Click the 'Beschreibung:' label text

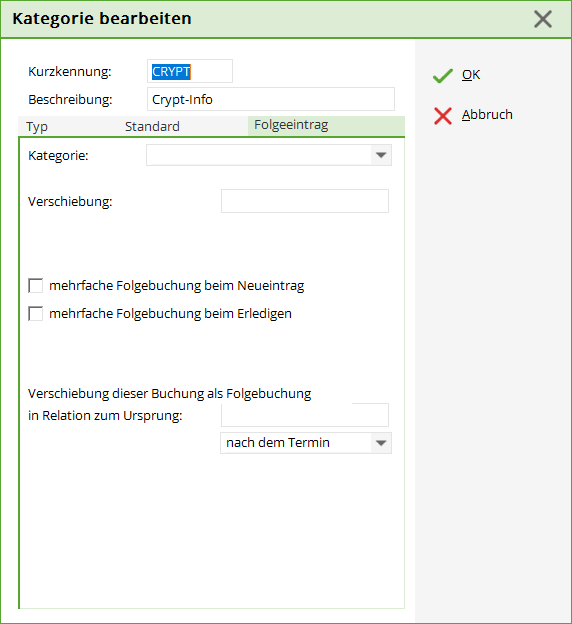pyautogui.click(x=70, y=99)
